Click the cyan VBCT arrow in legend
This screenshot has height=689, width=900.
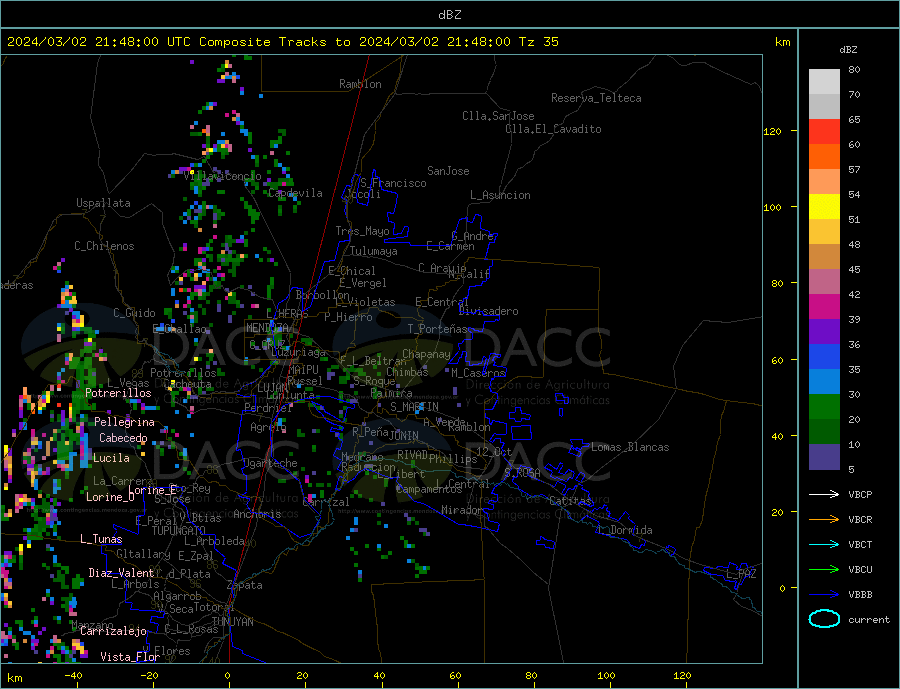(824, 544)
